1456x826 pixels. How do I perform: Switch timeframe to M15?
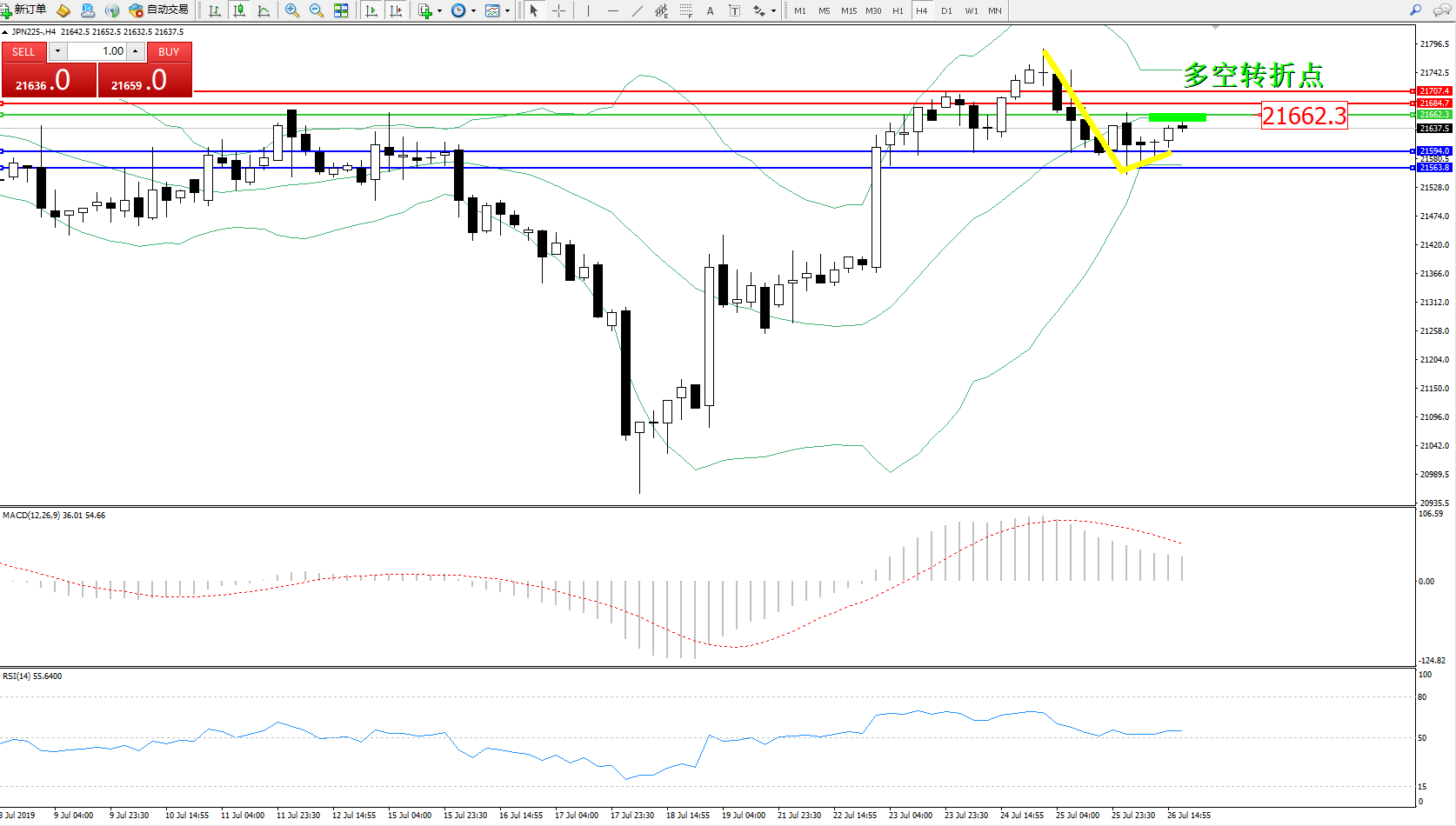click(x=849, y=11)
